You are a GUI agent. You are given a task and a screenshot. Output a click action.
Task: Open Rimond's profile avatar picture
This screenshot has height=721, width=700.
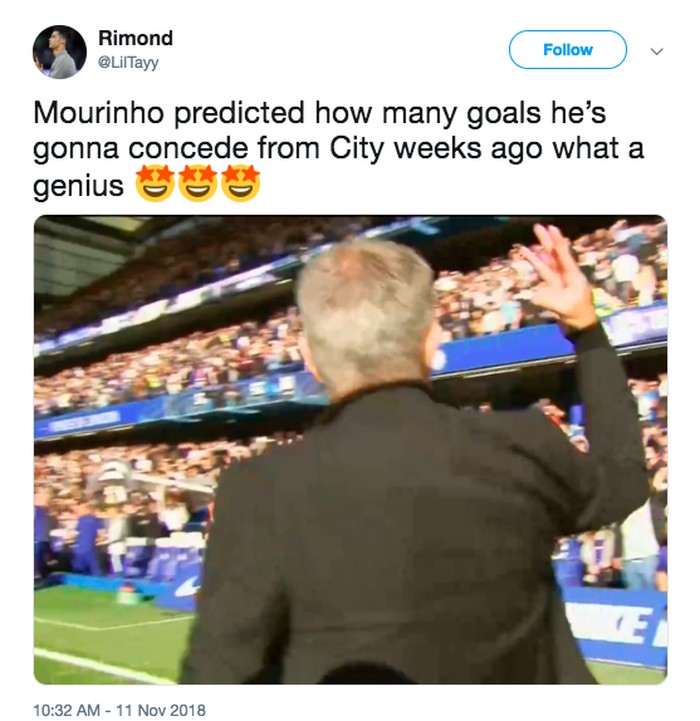[x=59, y=52]
